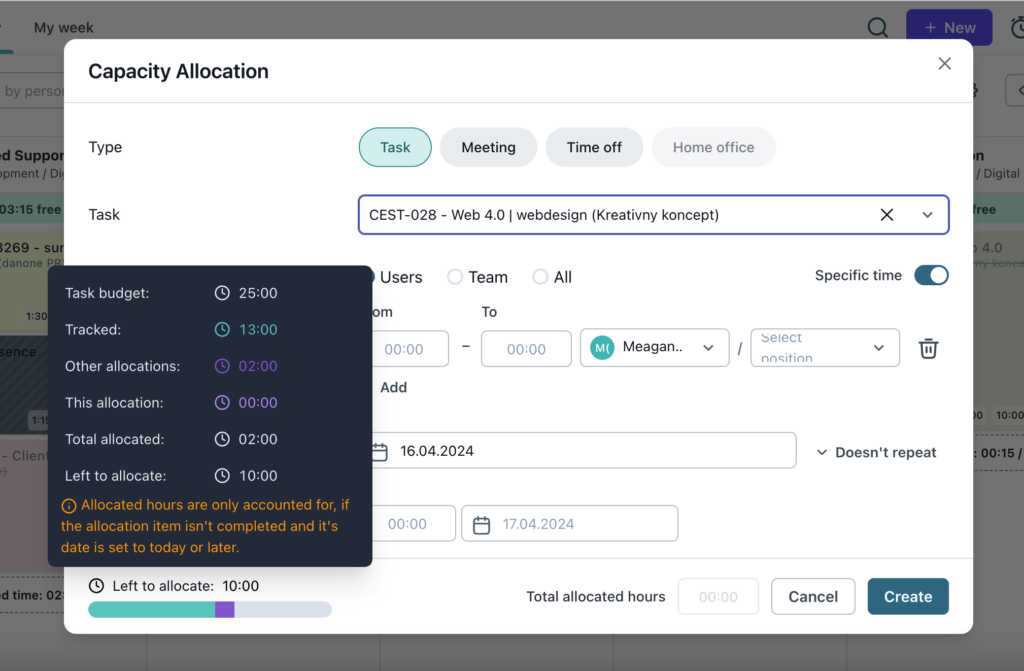Click the Left to allocate progress bar

tap(210, 610)
